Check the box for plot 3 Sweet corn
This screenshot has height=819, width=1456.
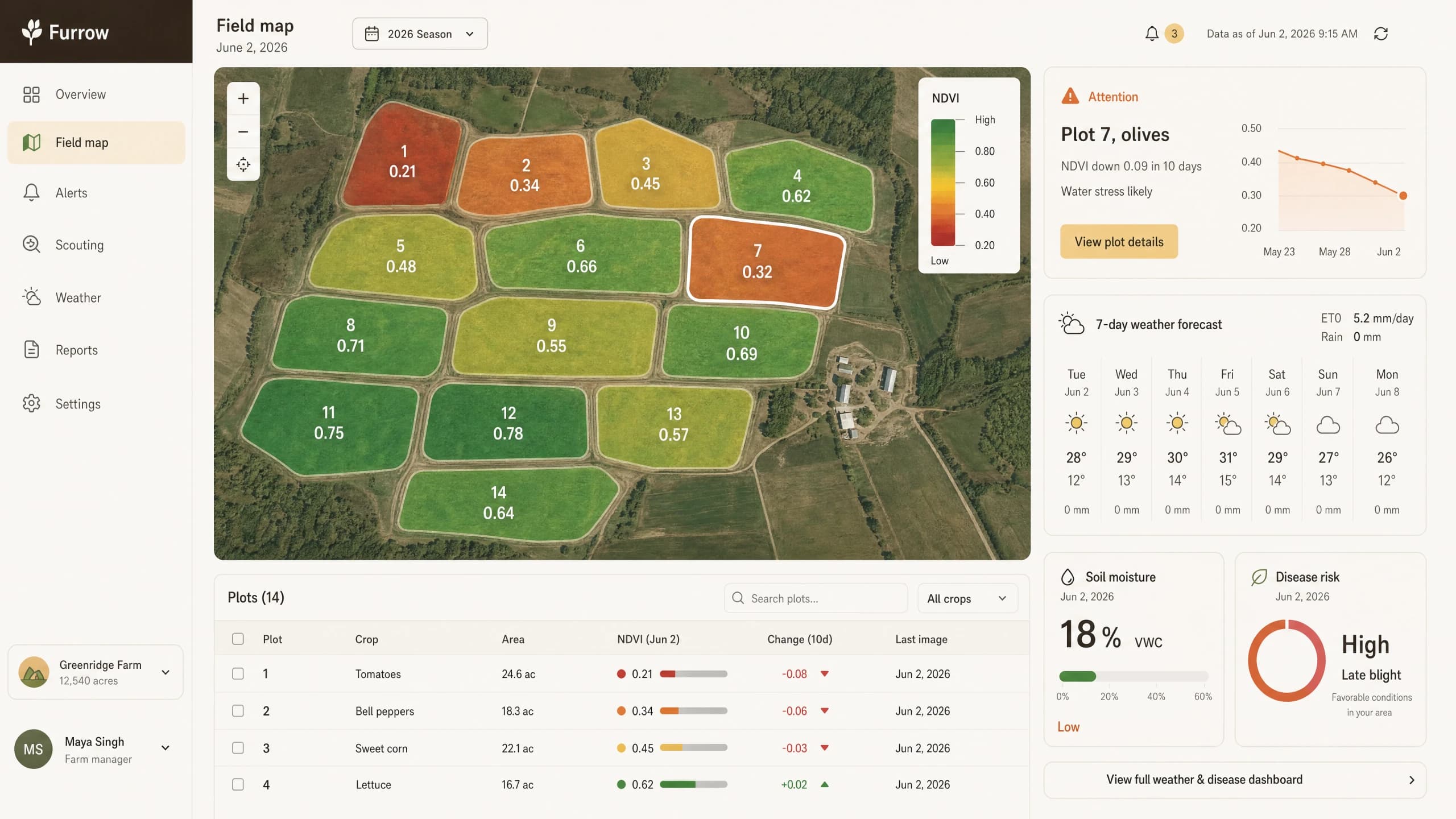tap(238, 747)
